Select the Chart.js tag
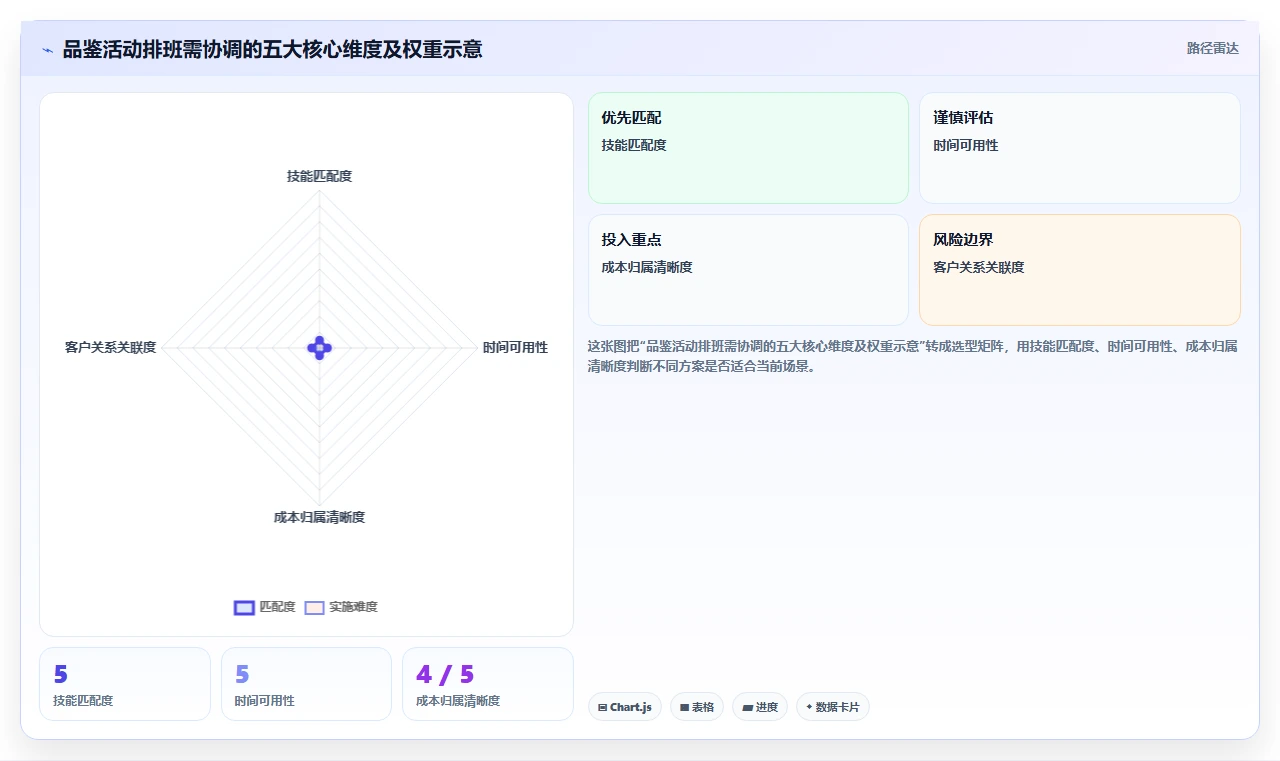 625,707
